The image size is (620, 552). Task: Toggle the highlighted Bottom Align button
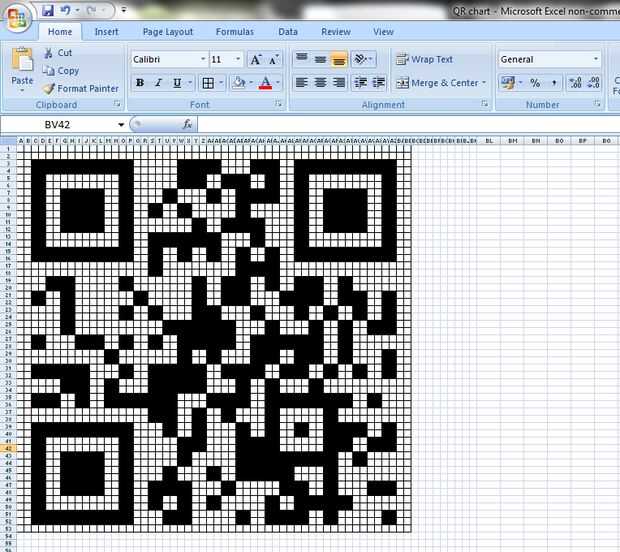[338, 59]
